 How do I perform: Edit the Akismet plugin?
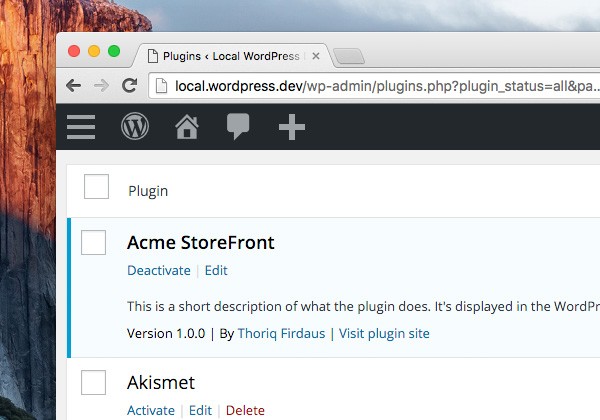pos(200,410)
